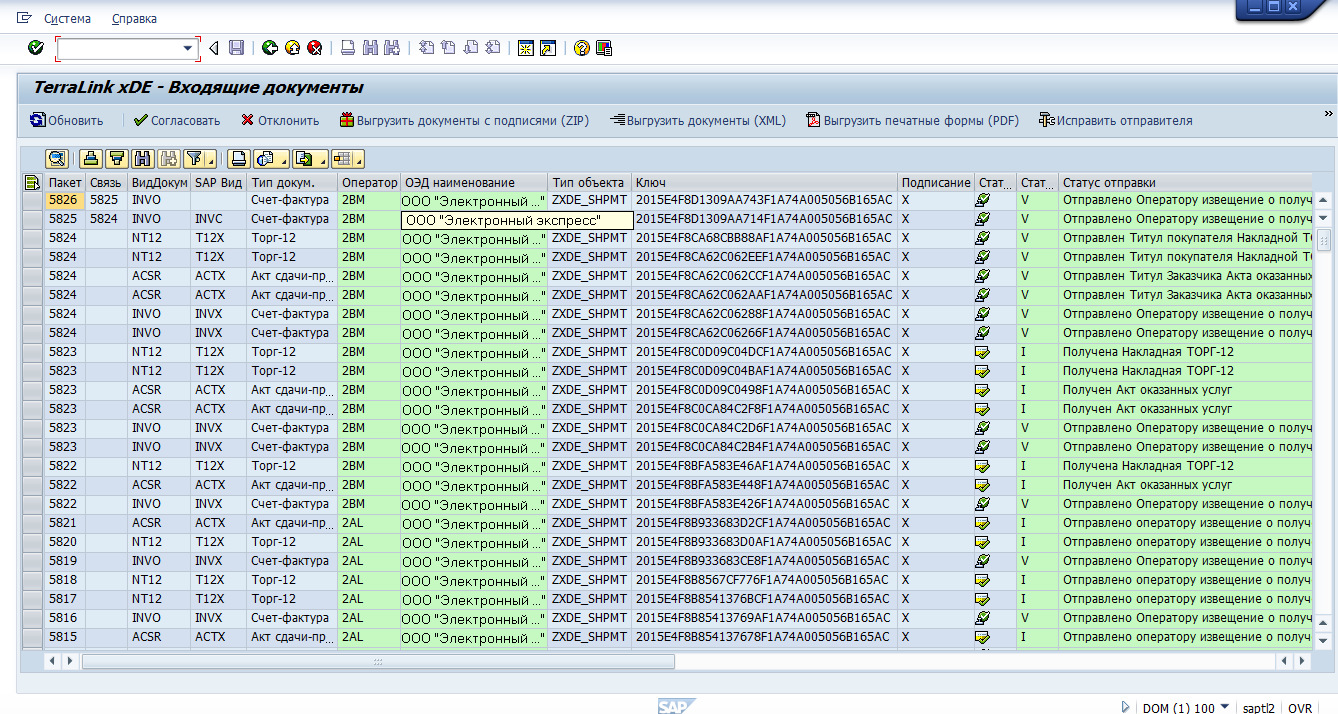The width and height of the screenshot is (1338, 714).
Task: Click Выгрузить документы с подписями (ZIP)
Action: [465, 120]
